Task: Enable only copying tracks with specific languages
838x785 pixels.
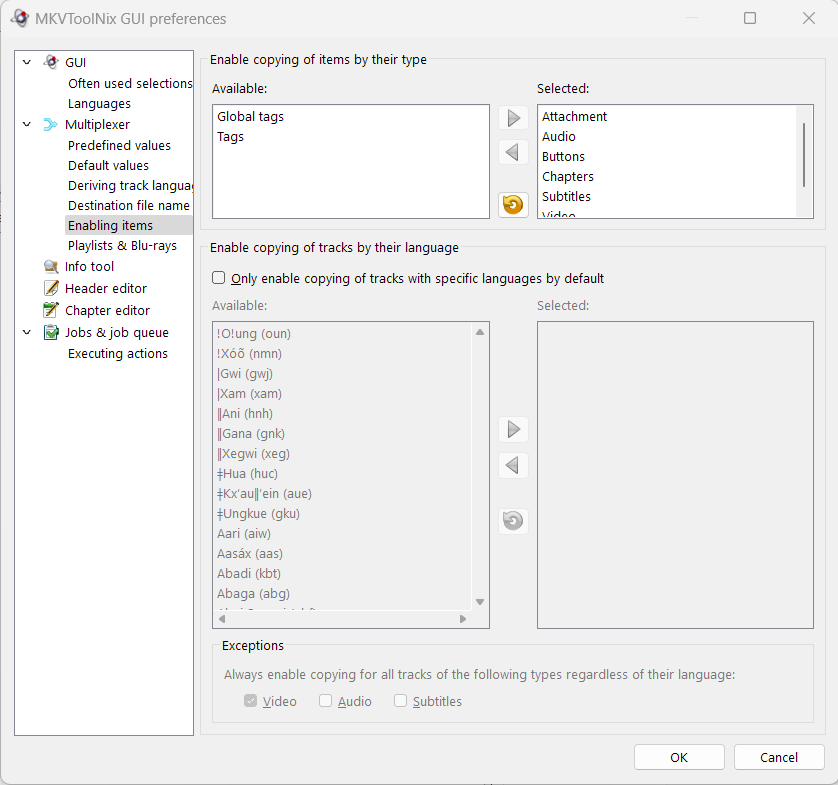Action: coord(408,278)
